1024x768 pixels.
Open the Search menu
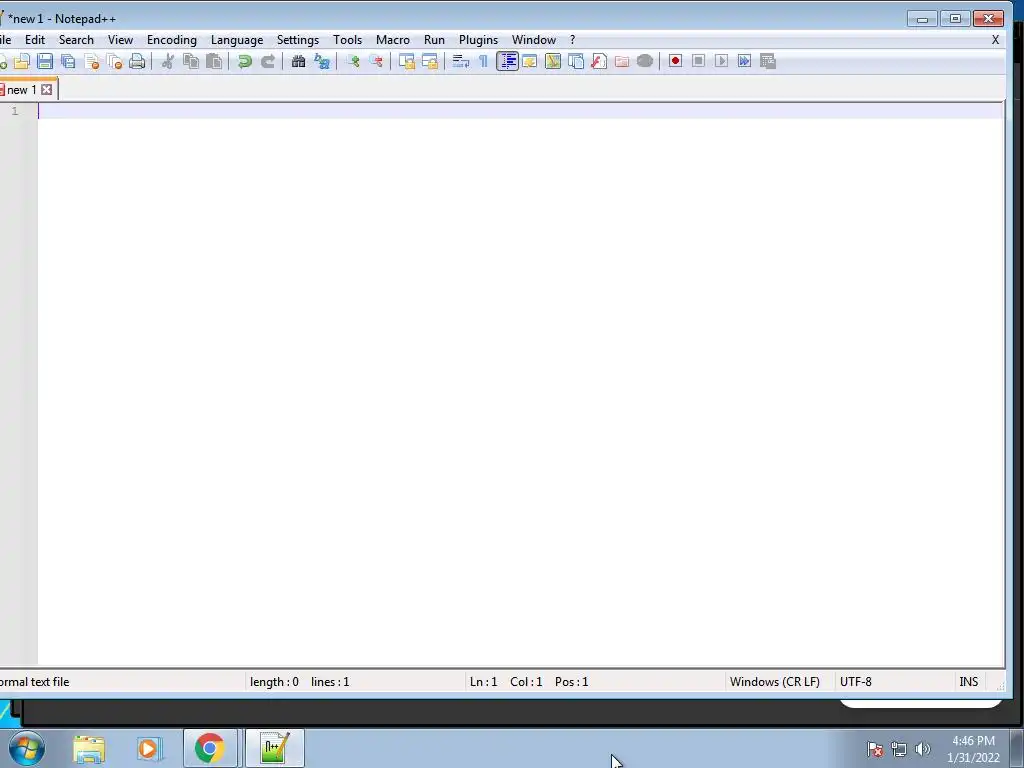[x=76, y=40]
